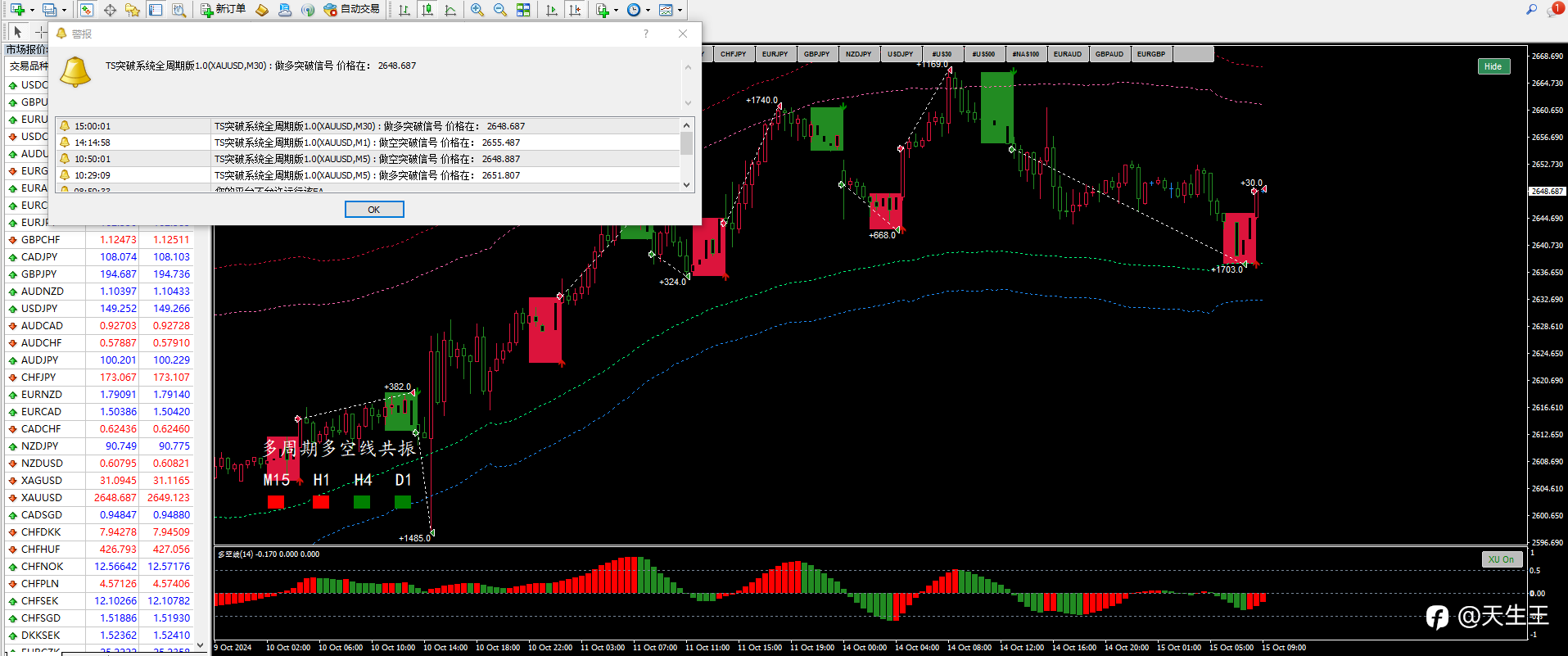Select CHFHUF in Market Watch
This screenshot has width=1568, height=656.
99,550
